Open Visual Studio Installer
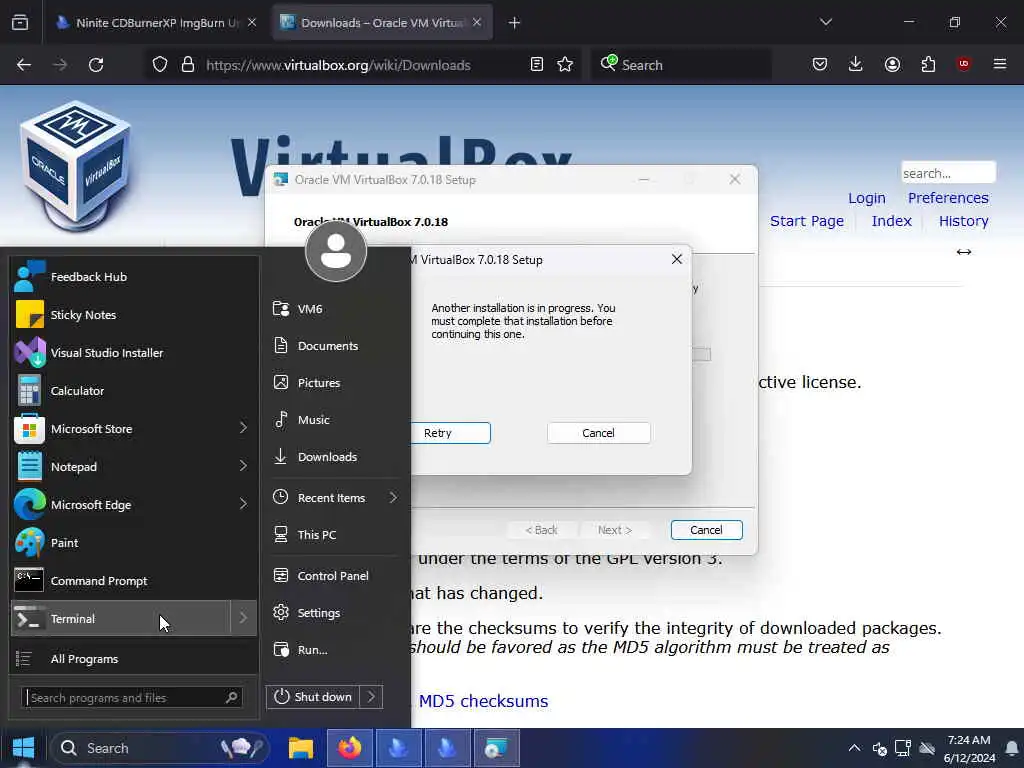1024x768 pixels. pyautogui.click(x=134, y=353)
